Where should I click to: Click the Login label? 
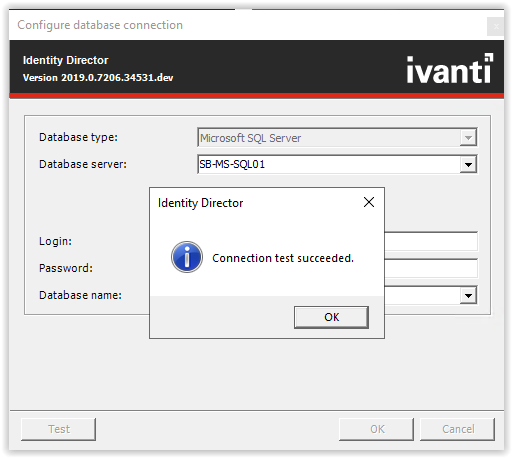(x=55, y=241)
